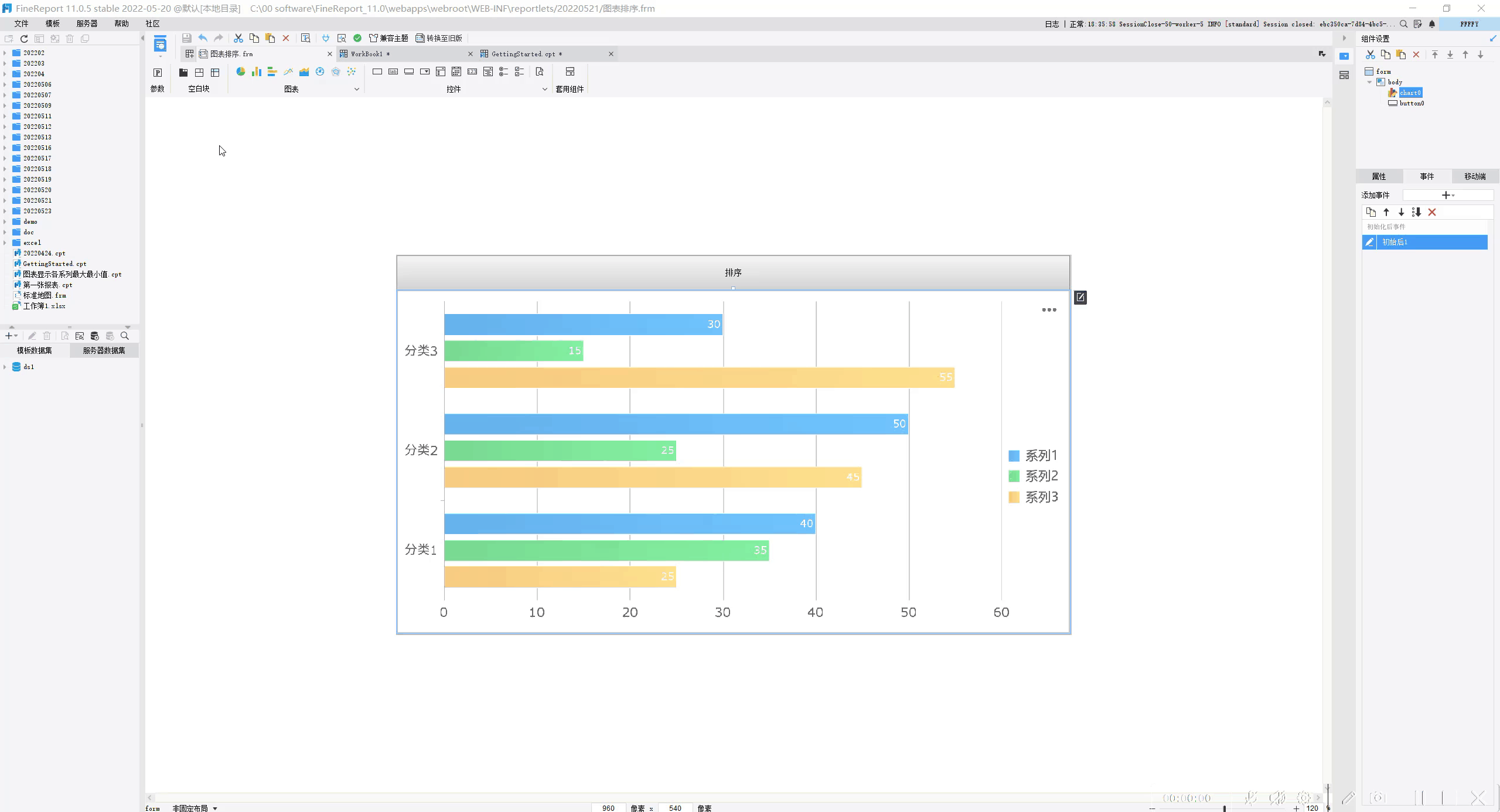
Task: Insert a column chart component
Action: coord(256,71)
